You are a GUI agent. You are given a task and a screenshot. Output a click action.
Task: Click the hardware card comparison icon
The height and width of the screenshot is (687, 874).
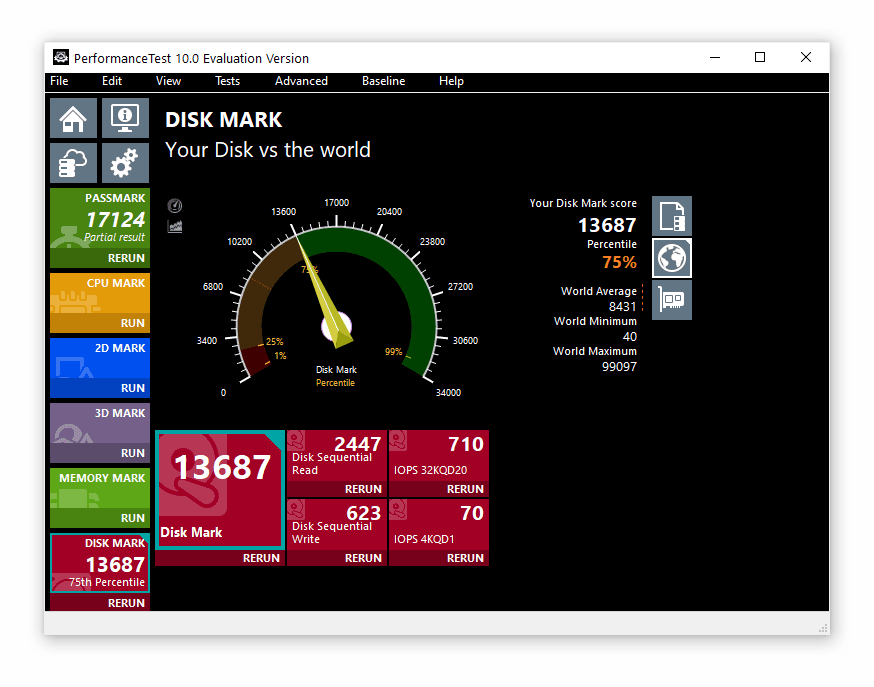(672, 300)
